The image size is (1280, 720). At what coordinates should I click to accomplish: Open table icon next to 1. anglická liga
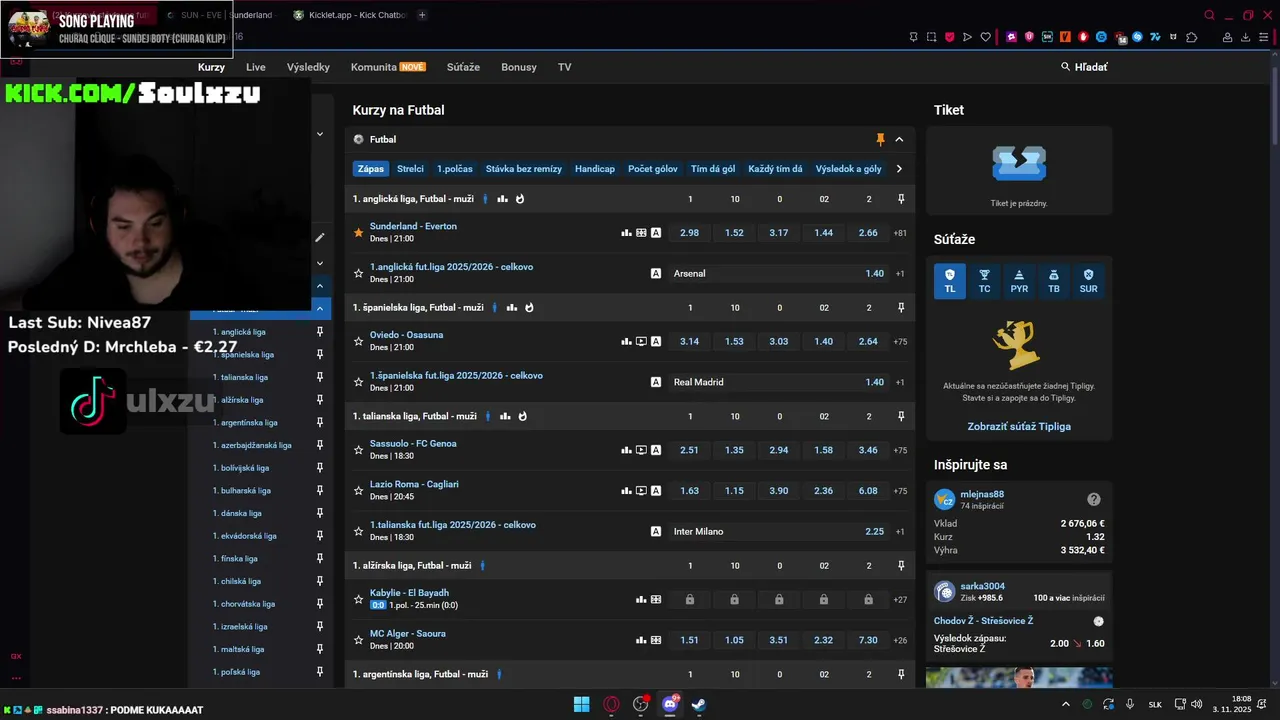coord(503,199)
